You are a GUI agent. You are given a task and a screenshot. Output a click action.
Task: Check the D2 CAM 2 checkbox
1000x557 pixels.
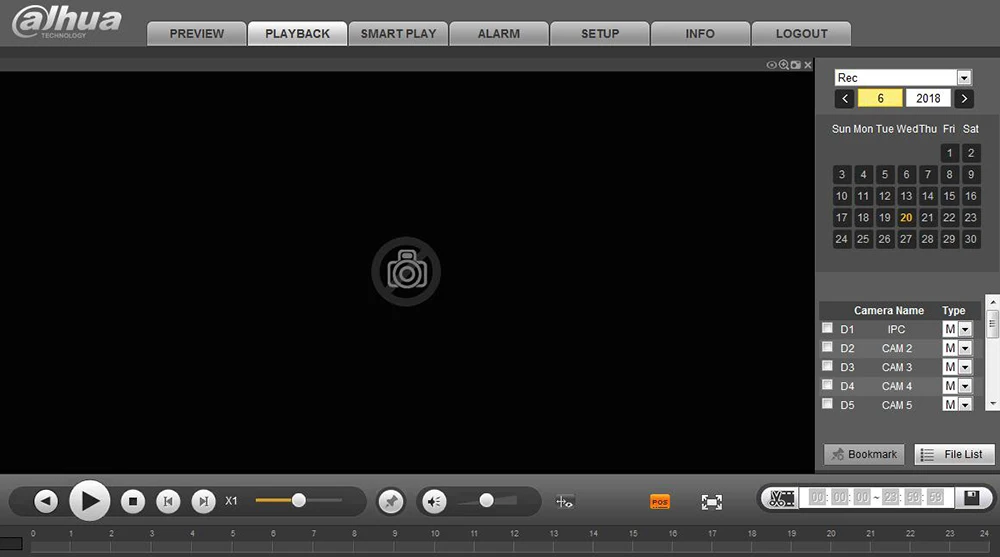point(827,347)
